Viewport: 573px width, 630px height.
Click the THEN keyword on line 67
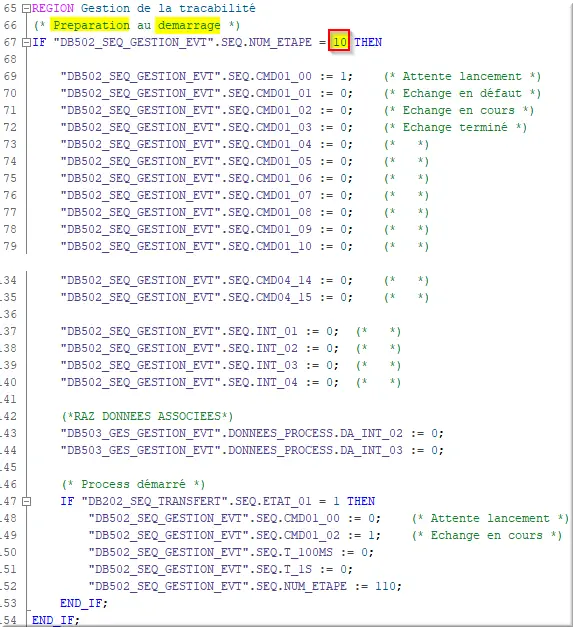(368, 42)
